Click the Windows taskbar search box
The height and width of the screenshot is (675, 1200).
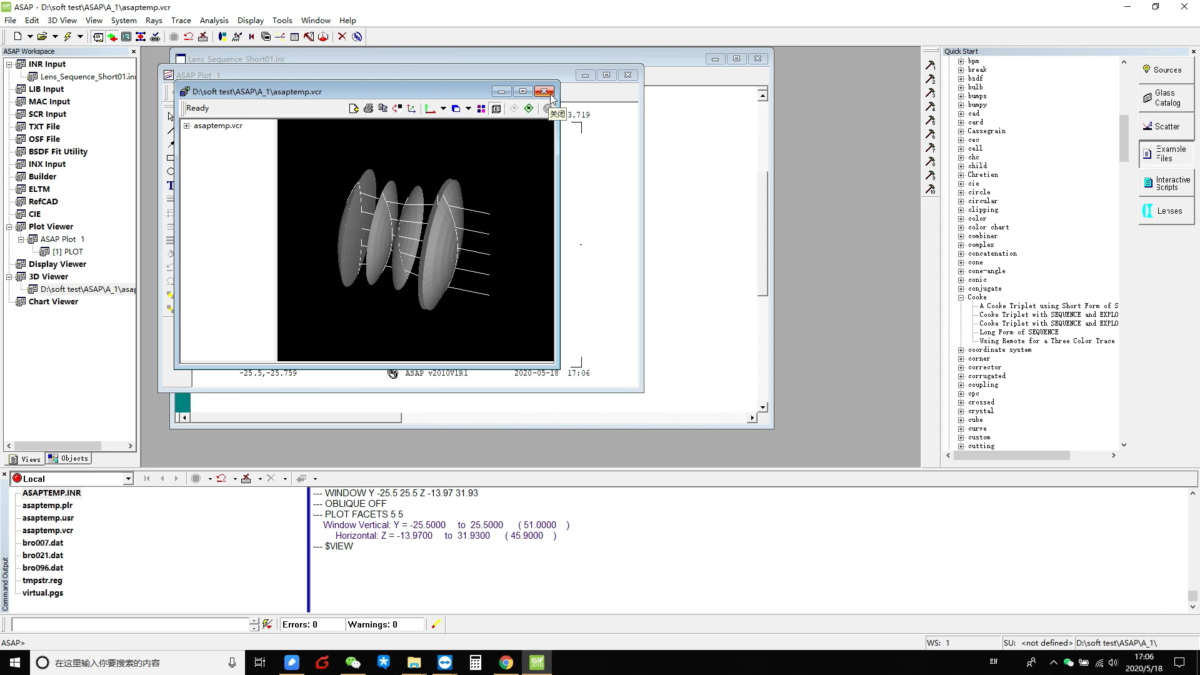tap(137, 662)
